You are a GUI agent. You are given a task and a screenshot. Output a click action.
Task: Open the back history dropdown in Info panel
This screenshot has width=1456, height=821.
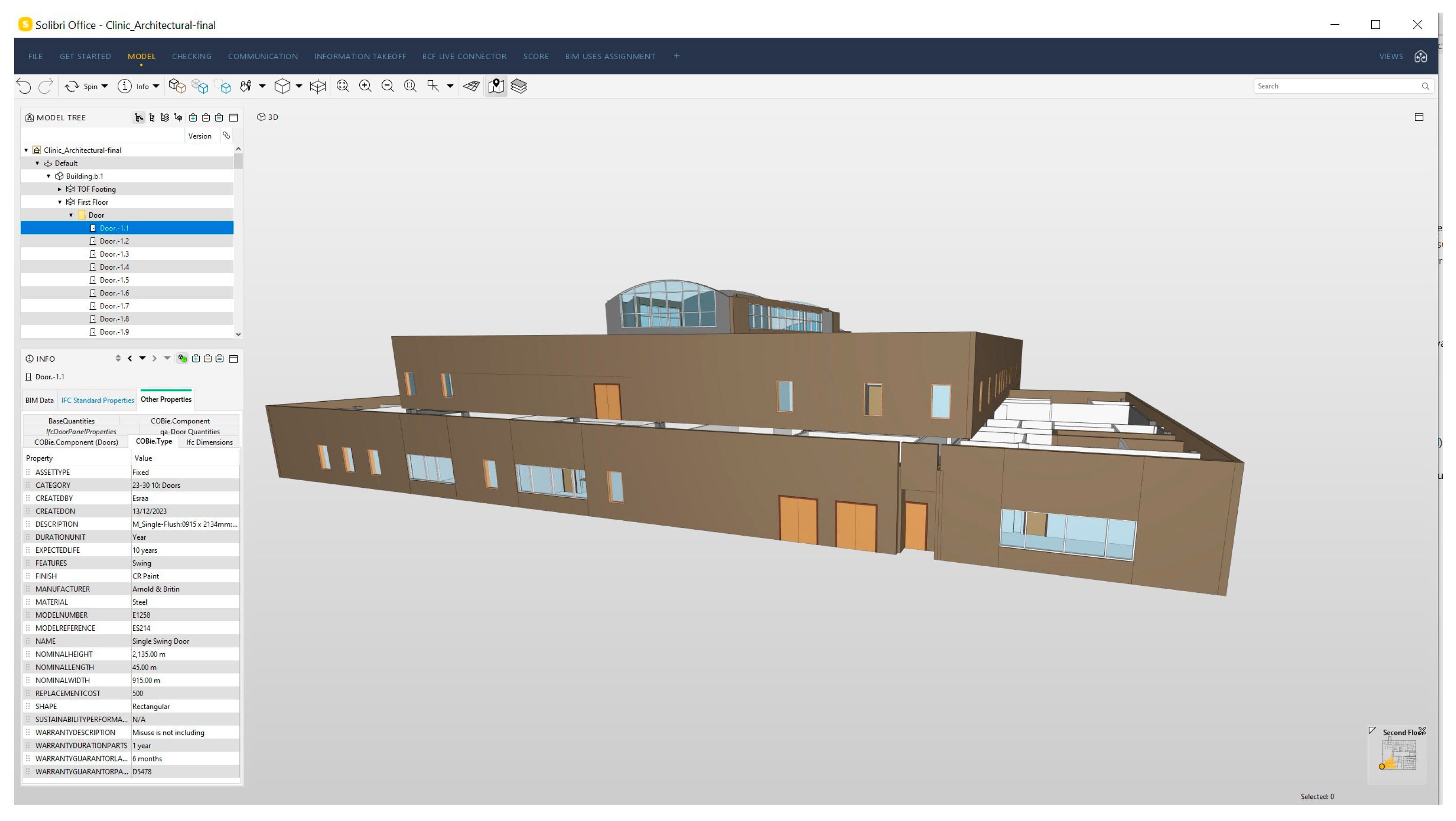pyautogui.click(x=142, y=359)
